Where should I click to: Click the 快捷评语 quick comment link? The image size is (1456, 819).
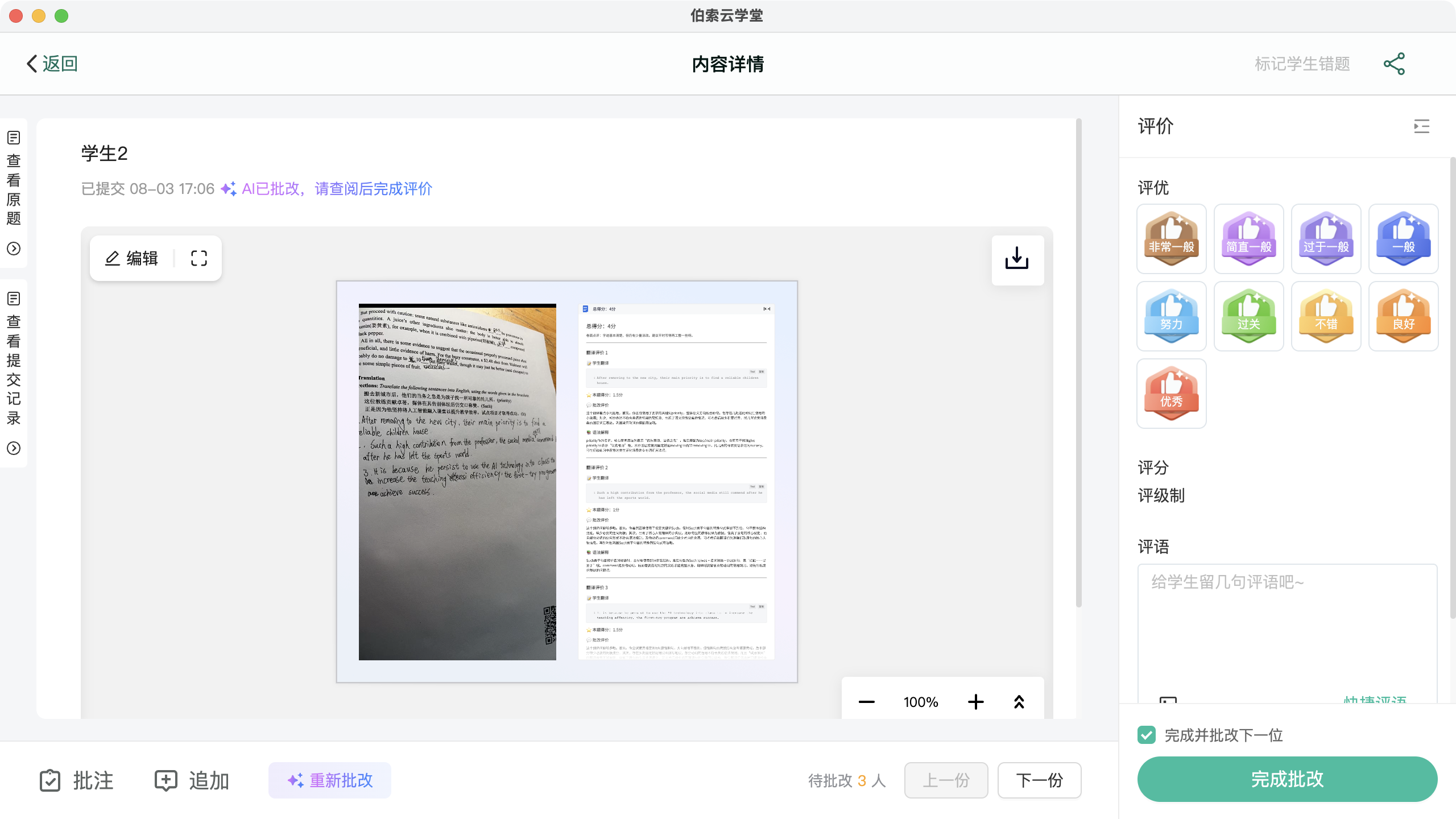[1374, 700]
